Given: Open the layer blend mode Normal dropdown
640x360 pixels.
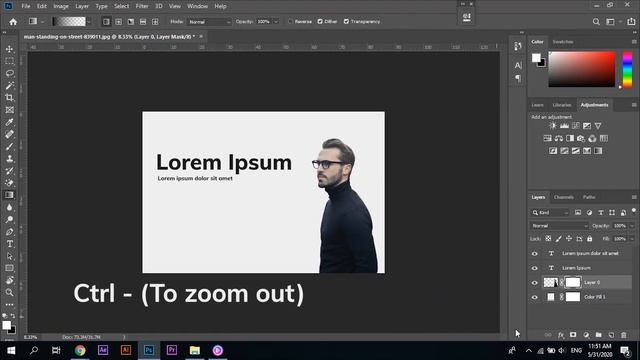Looking at the screenshot, I should point(559,226).
